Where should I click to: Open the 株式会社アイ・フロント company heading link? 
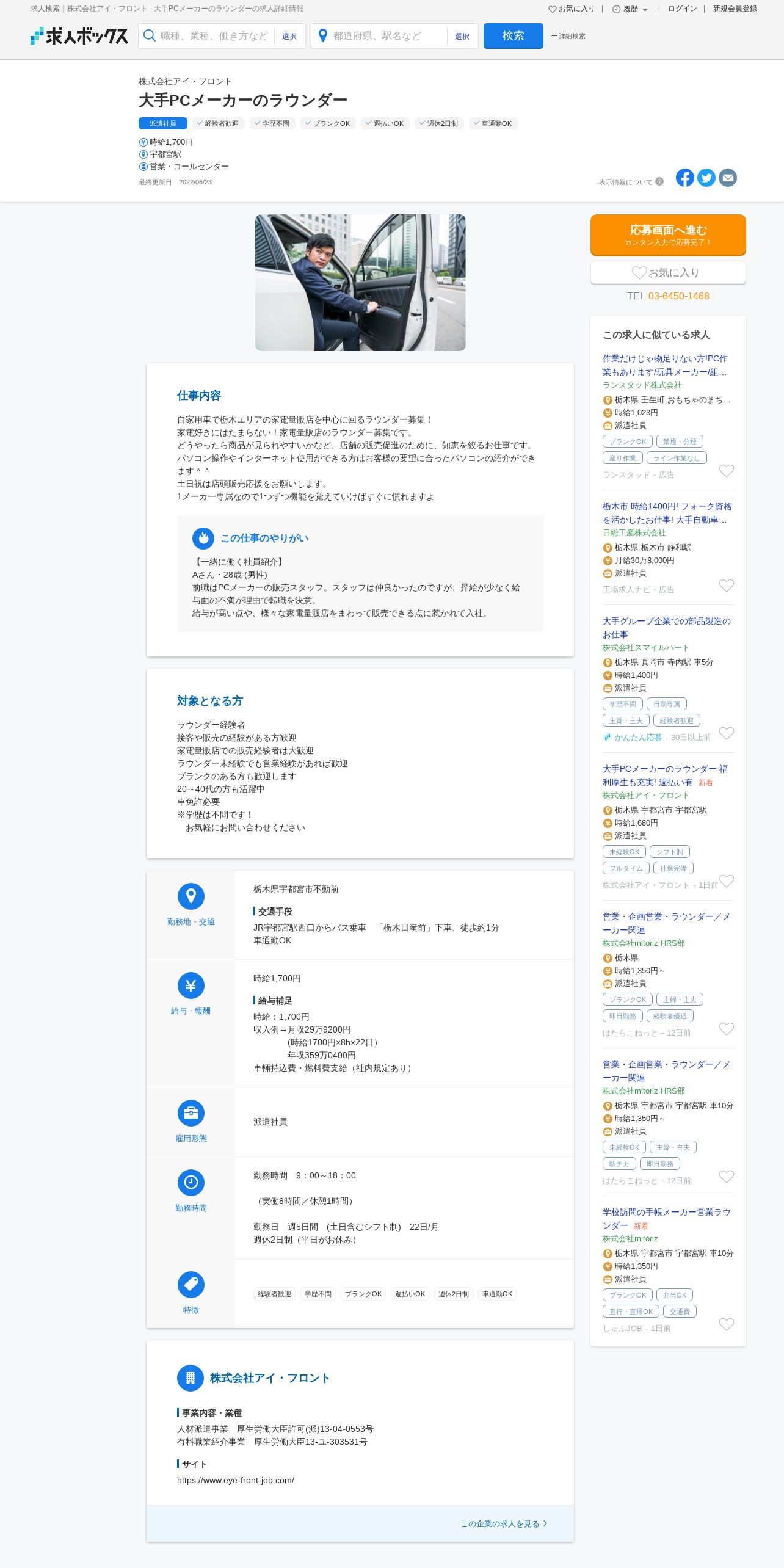pyautogui.click(x=270, y=1378)
